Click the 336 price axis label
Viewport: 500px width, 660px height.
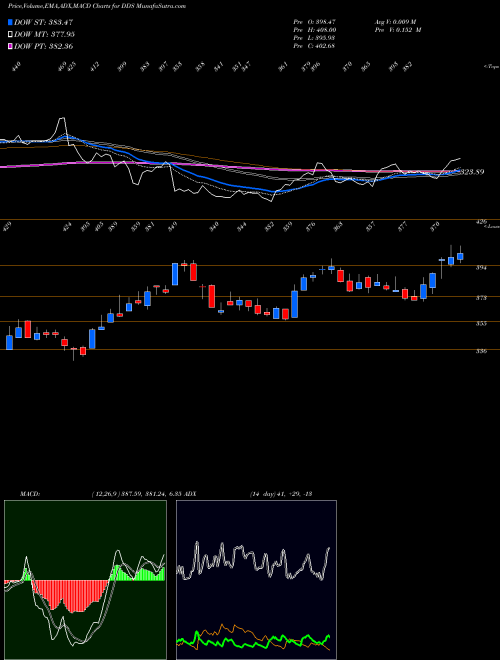481,351
